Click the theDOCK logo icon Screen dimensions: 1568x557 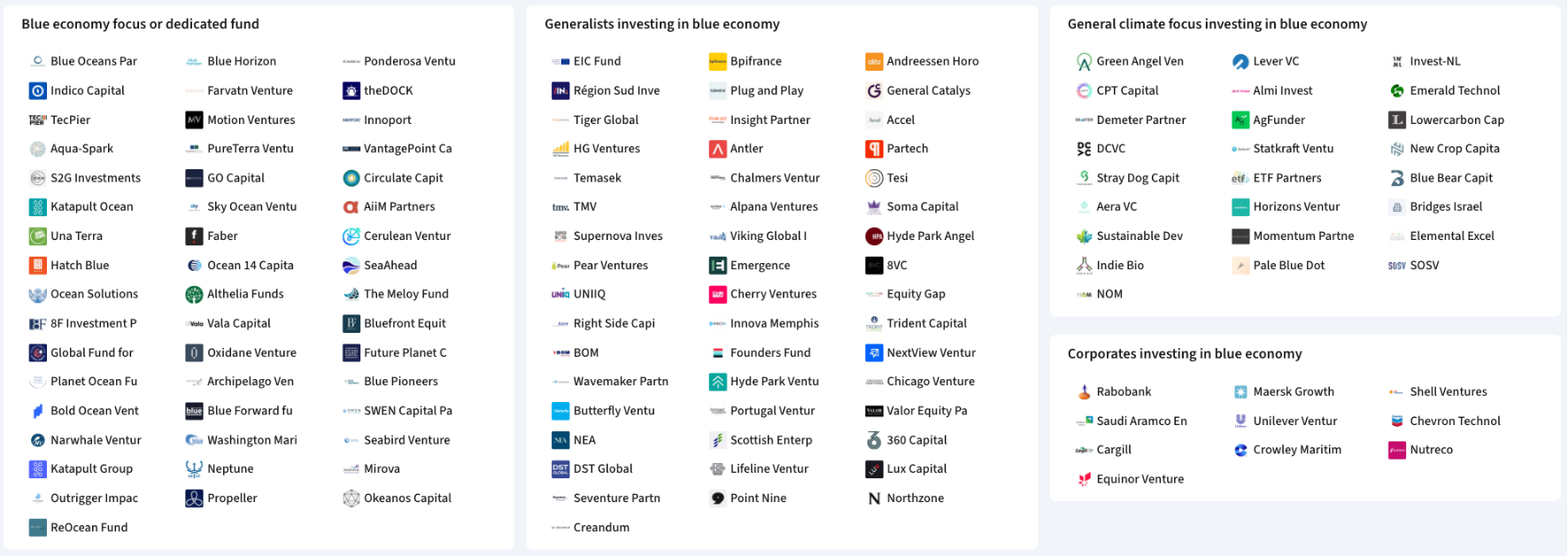(x=351, y=90)
